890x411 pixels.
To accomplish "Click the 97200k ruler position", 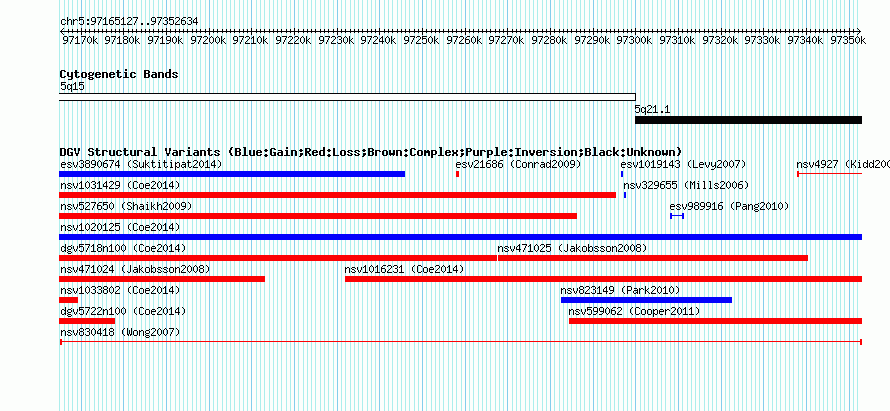I will [208, 40].
